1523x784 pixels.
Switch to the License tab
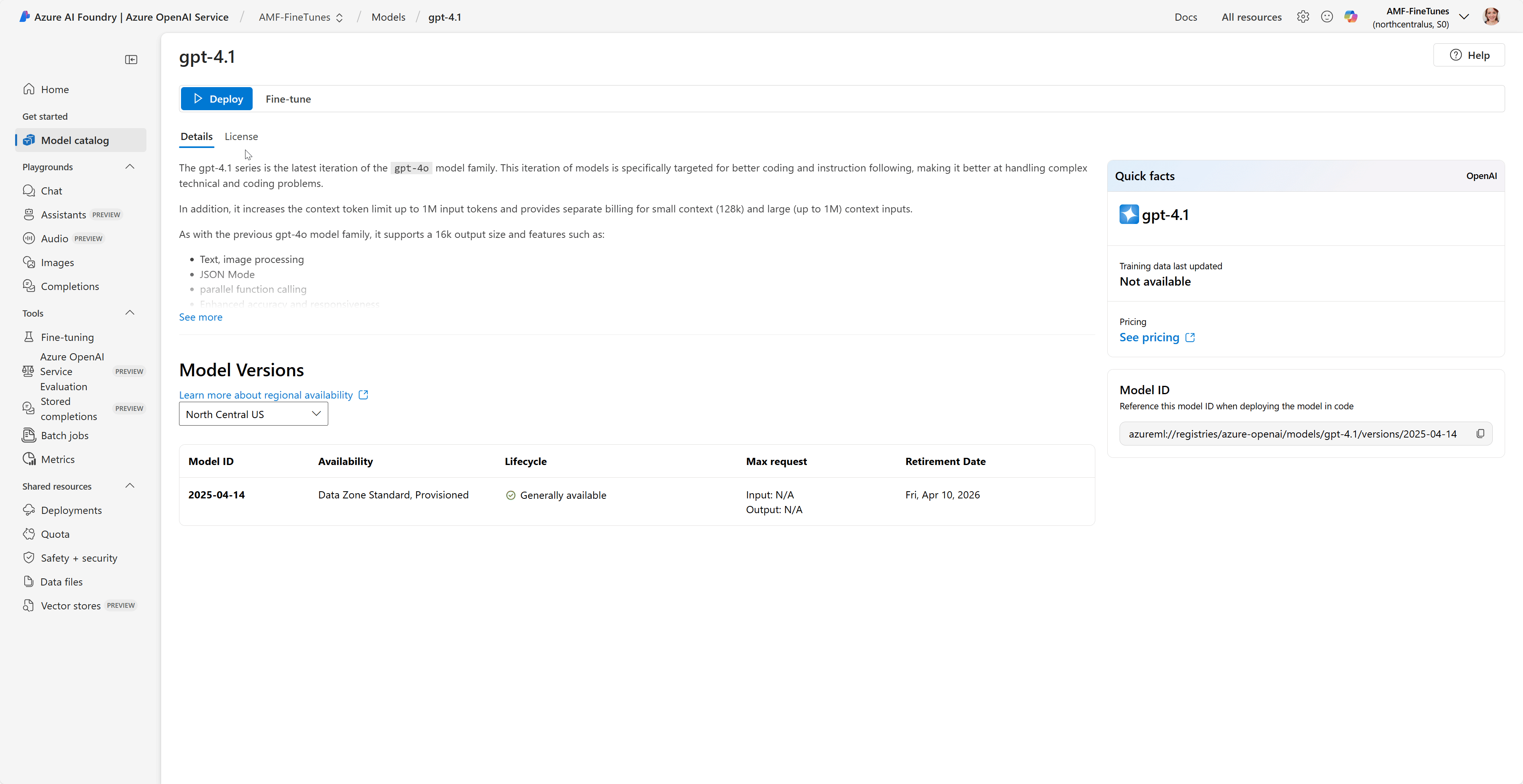point(241,136)
